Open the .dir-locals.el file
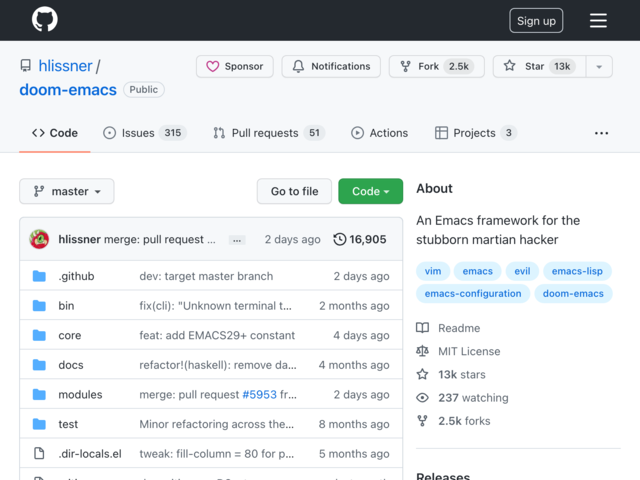The width and height of the screenshot is (640, 480). (90, 453)
